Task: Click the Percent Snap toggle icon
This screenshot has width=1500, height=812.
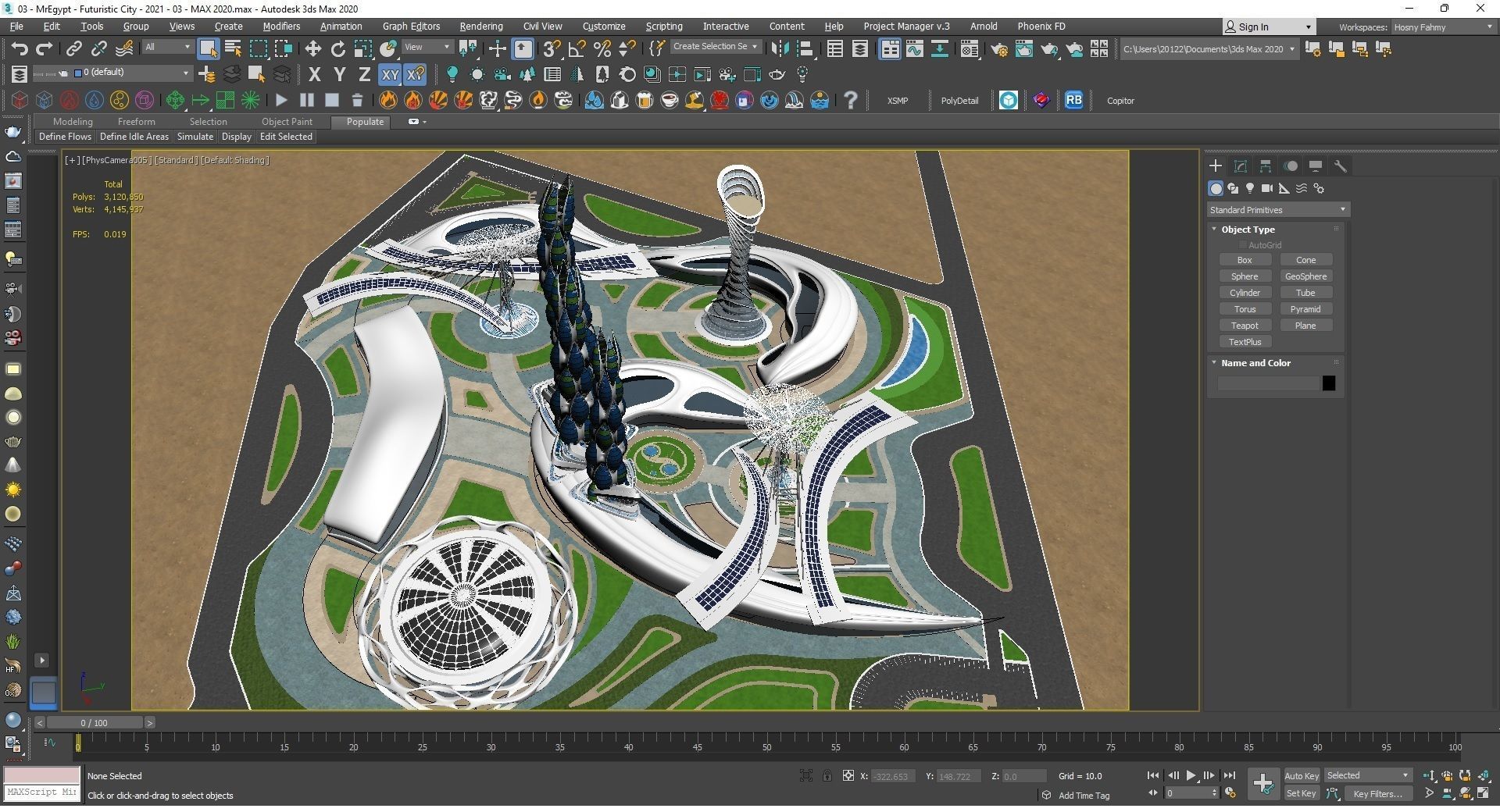Action: [602, 49]
